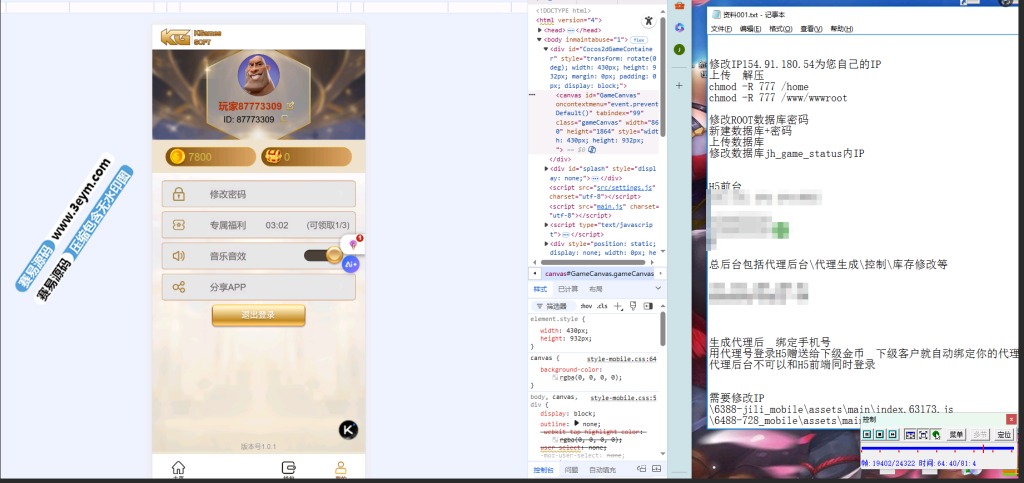Click the speaker icon for 音乐音效
Image resolution: width=1024 pixels, height=483 pixels.
tap(179, 256)
